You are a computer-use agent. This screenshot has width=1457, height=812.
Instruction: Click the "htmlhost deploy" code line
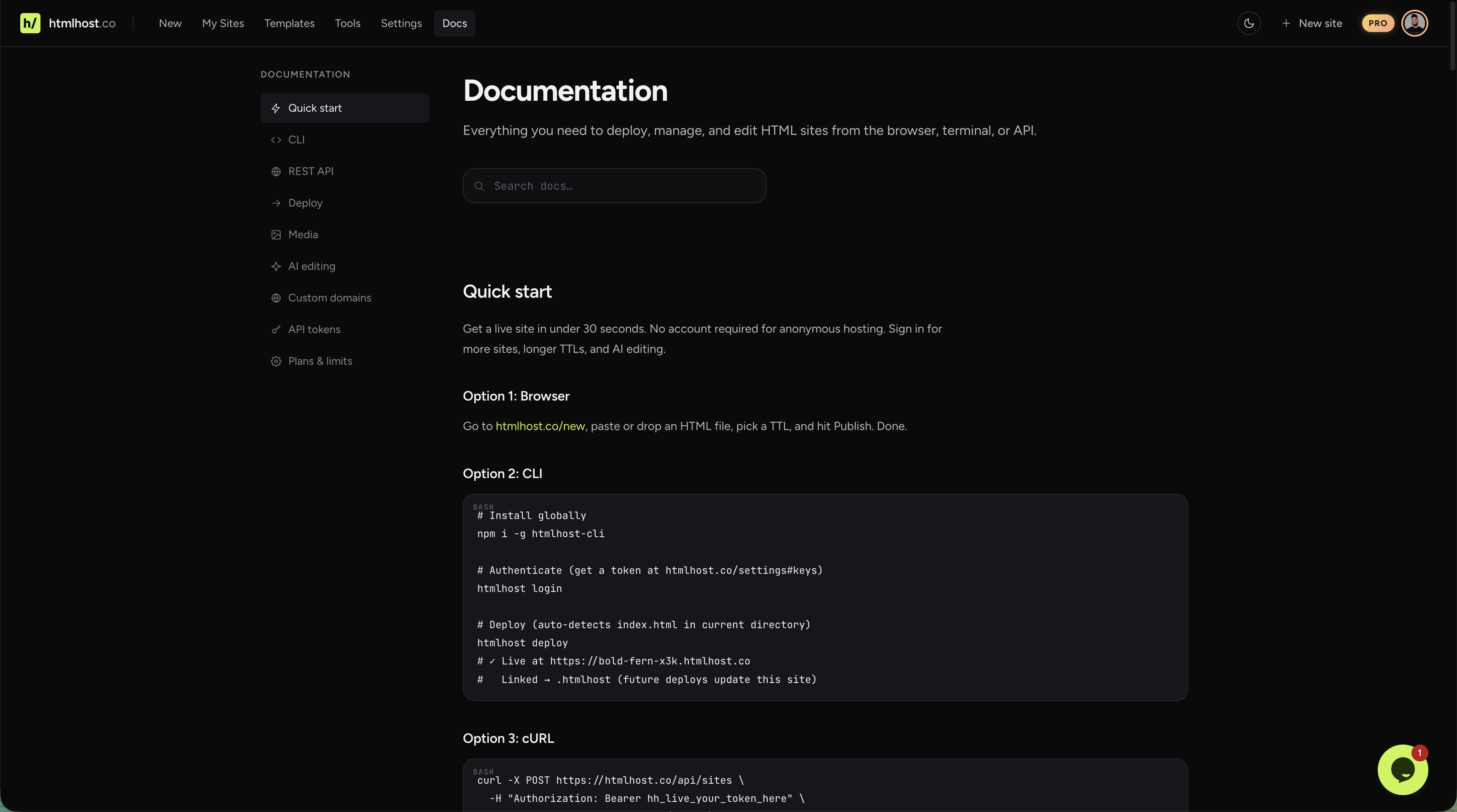point(523,643)
